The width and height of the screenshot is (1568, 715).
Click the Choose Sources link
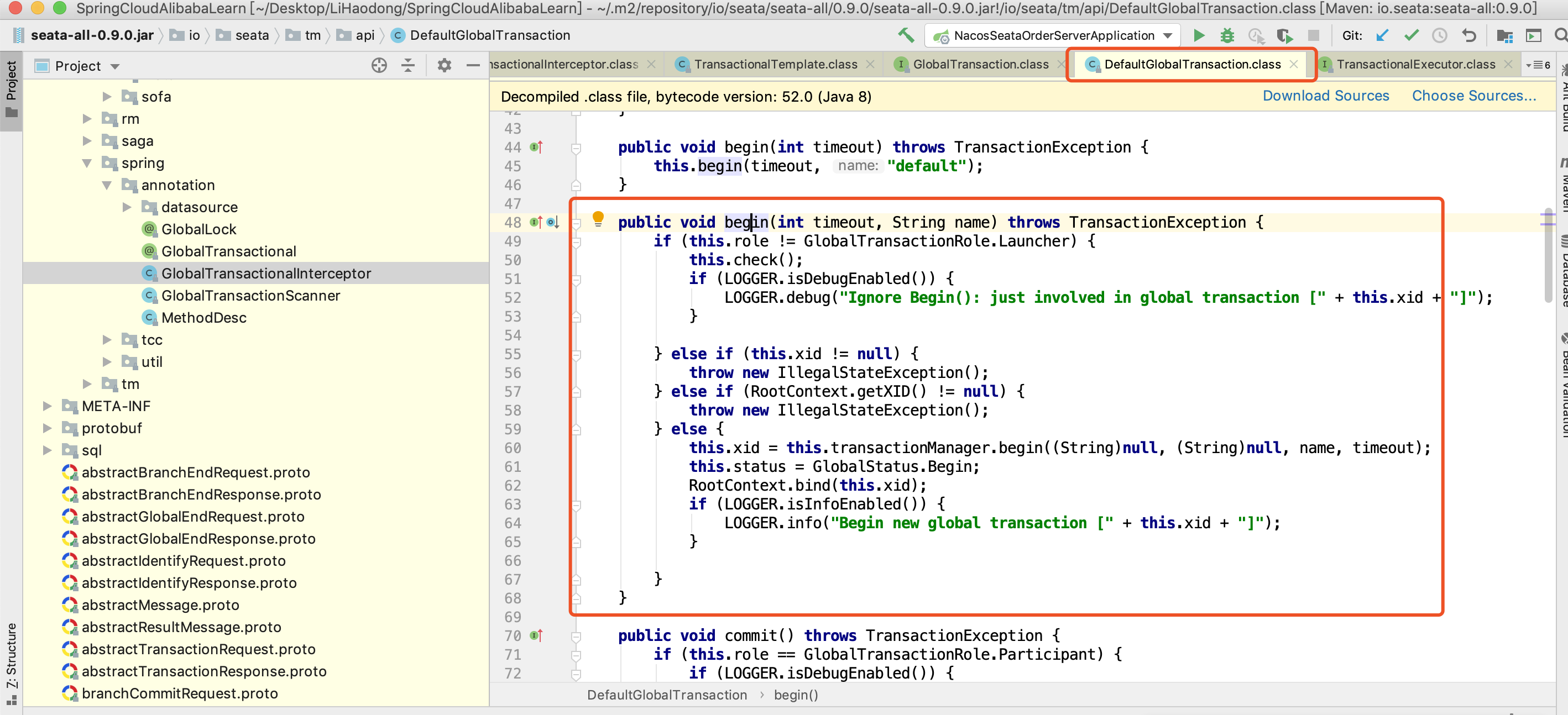pyautogui.click(x=1473, y=96)
